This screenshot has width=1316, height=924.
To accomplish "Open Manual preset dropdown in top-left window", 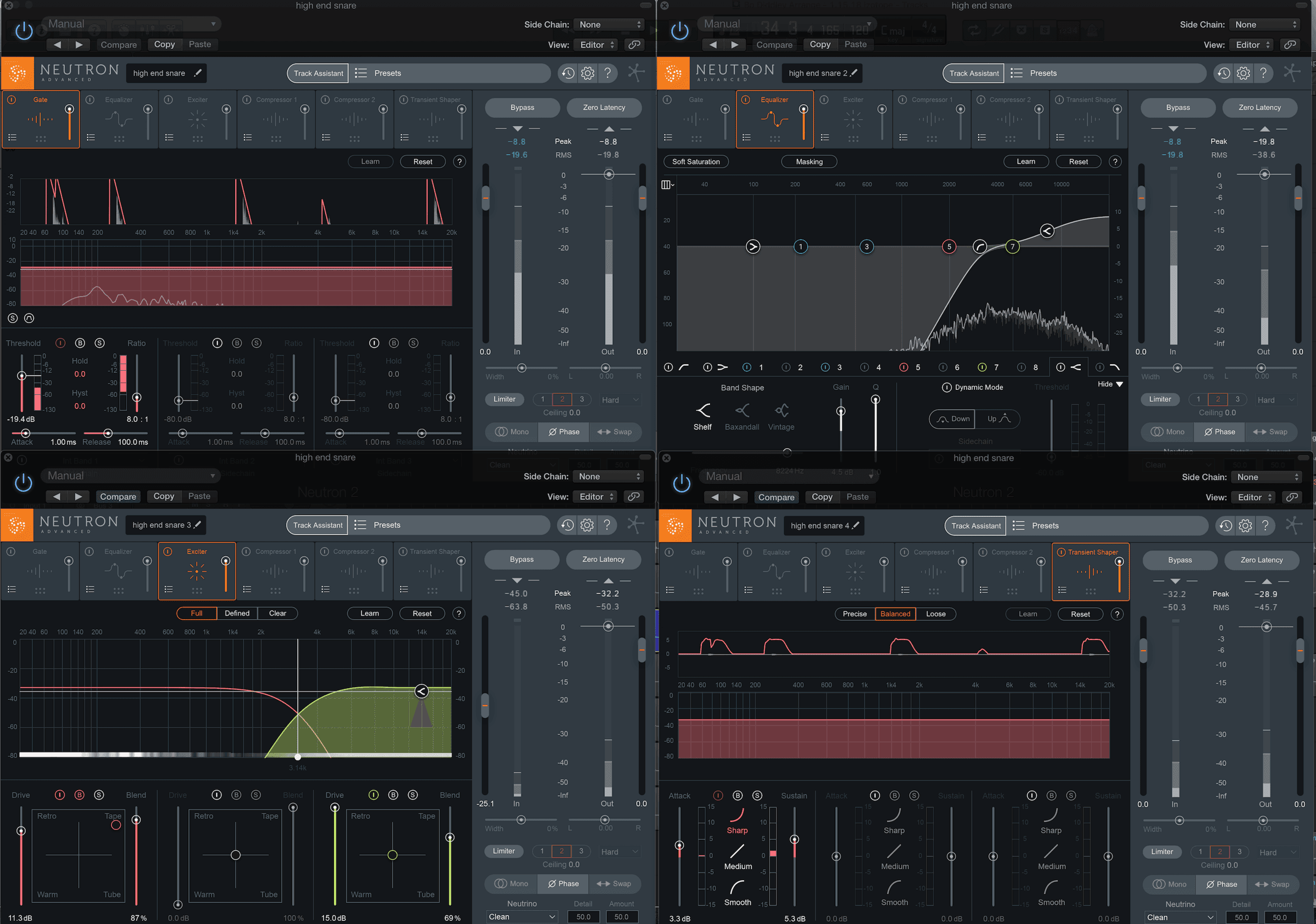I will (132, 24).
